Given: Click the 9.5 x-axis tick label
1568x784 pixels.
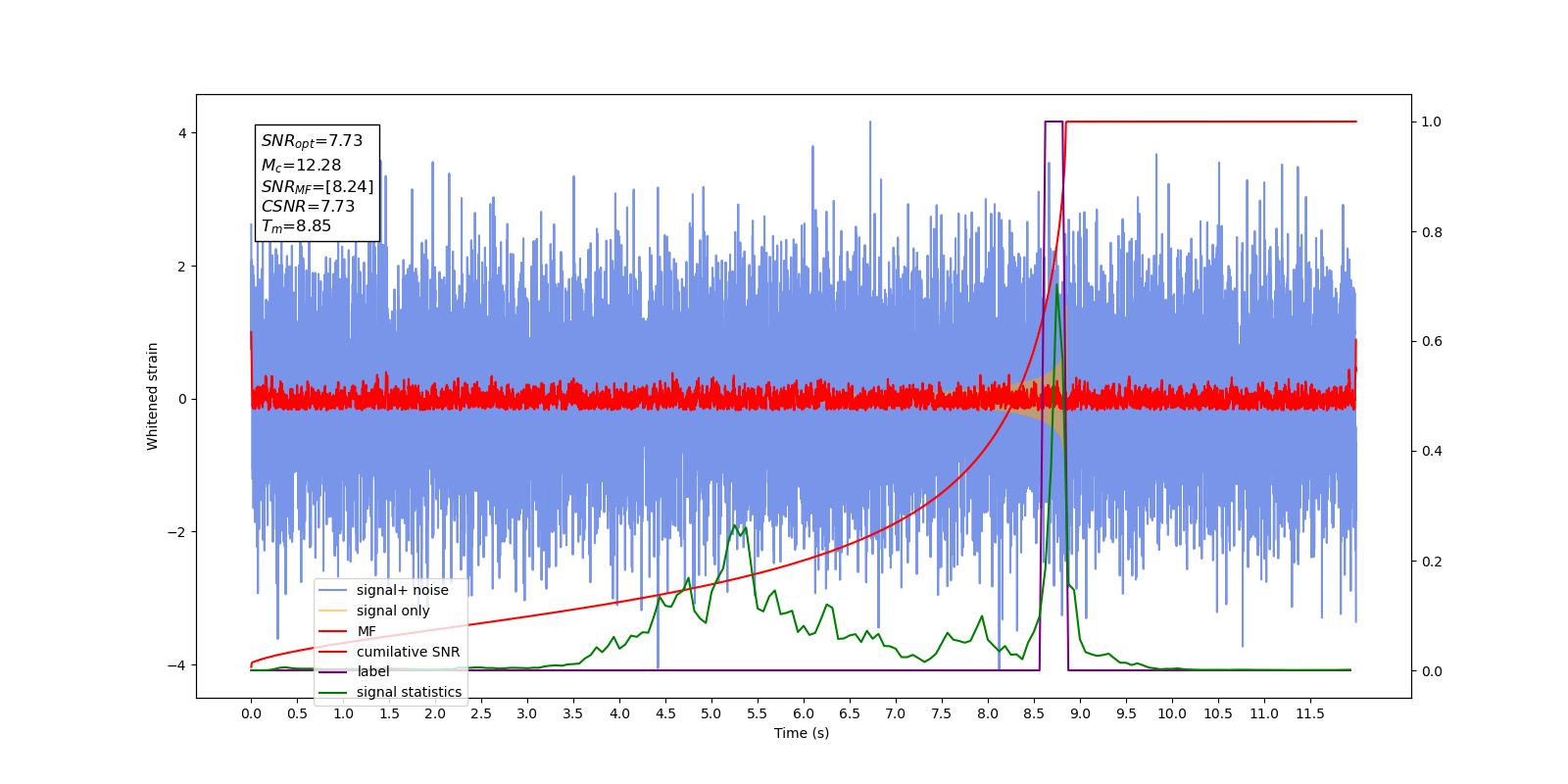Looking at the screenshot, I should pyautogui.click(x=1126, y=713).
